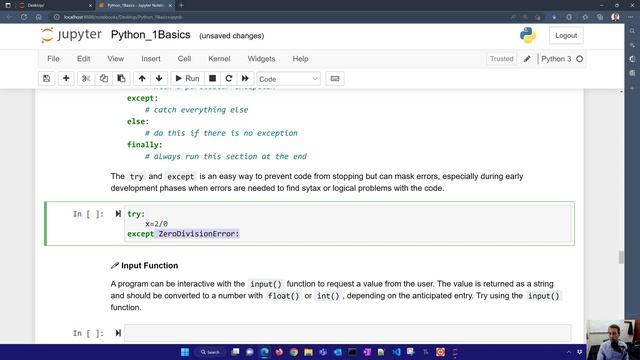Open the browser profile avatar

(x=616, y=17)
